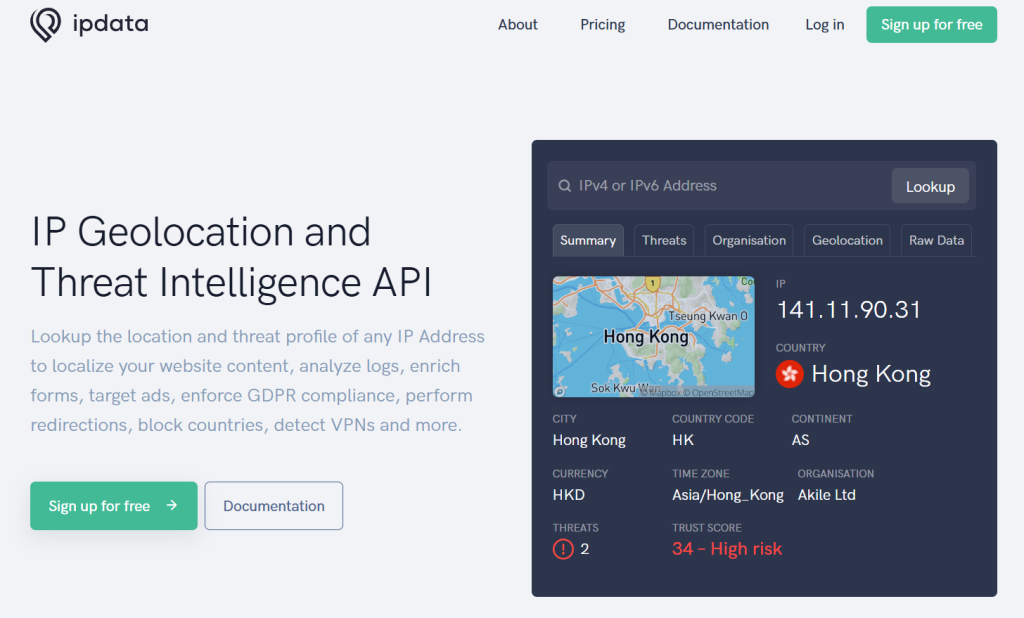
Task: Click the arrow in Sign up button
Action: pos(172,506)
